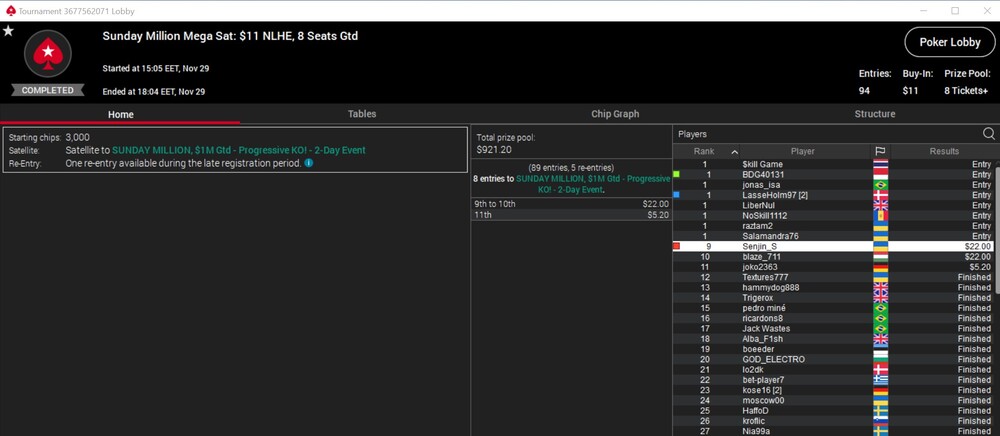Open the Structure tab
The width and height of the screenshot is (1000, 436).
pyautogui.click(x=874, y=114)
